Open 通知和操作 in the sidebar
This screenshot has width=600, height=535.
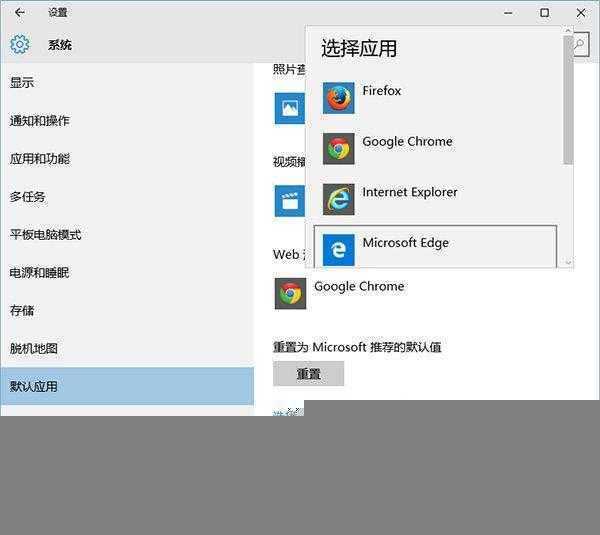[127, 121]
